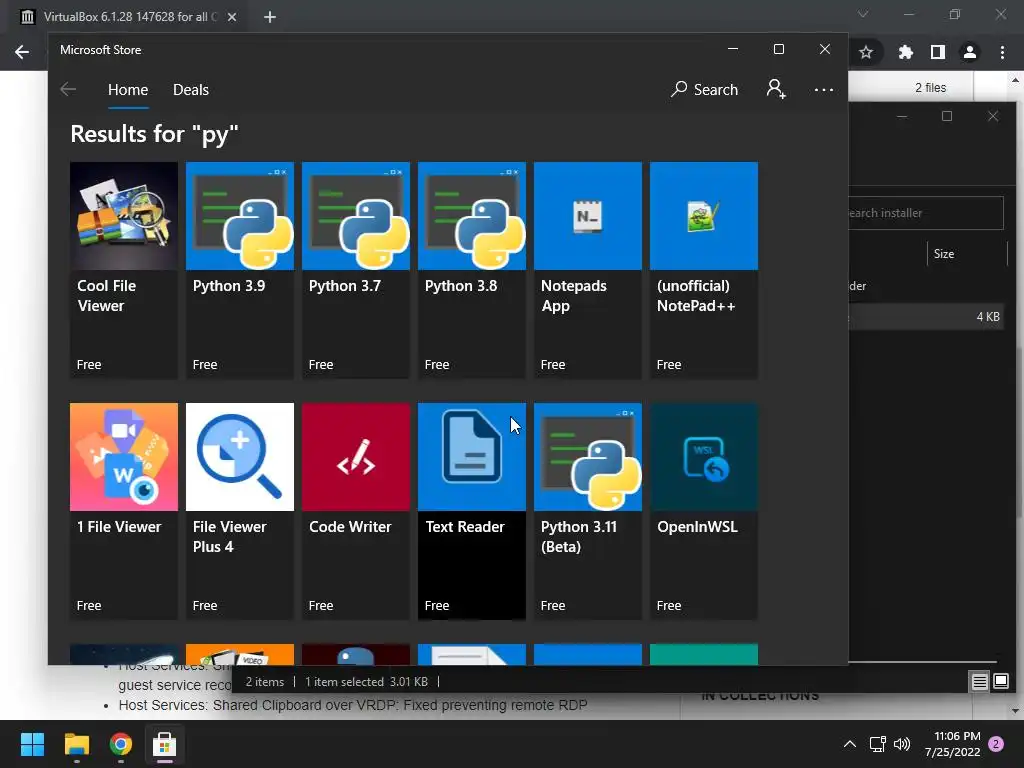Viewport: 1024px width, 768px height.
Task: Click the '2 items' status bar text
Action: pyautogui.click(x=264, y=682)
